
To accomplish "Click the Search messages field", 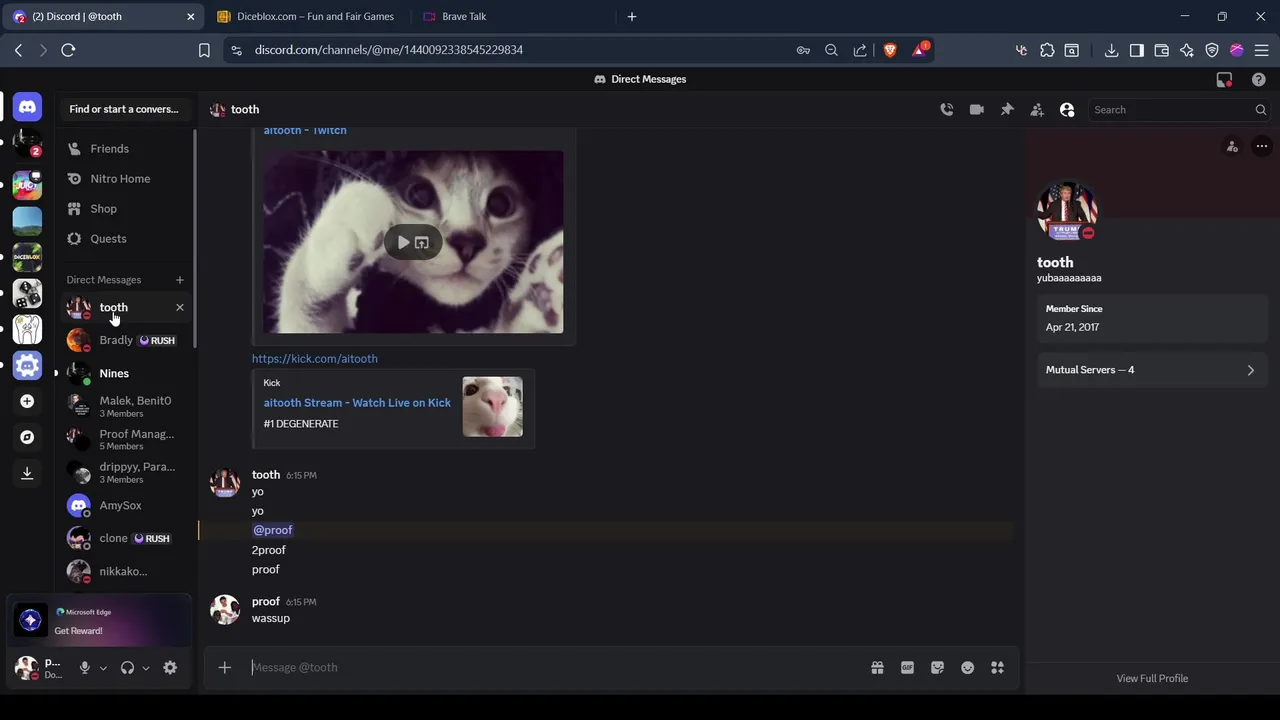I will pyautogui.click(x=1180, y=110).
